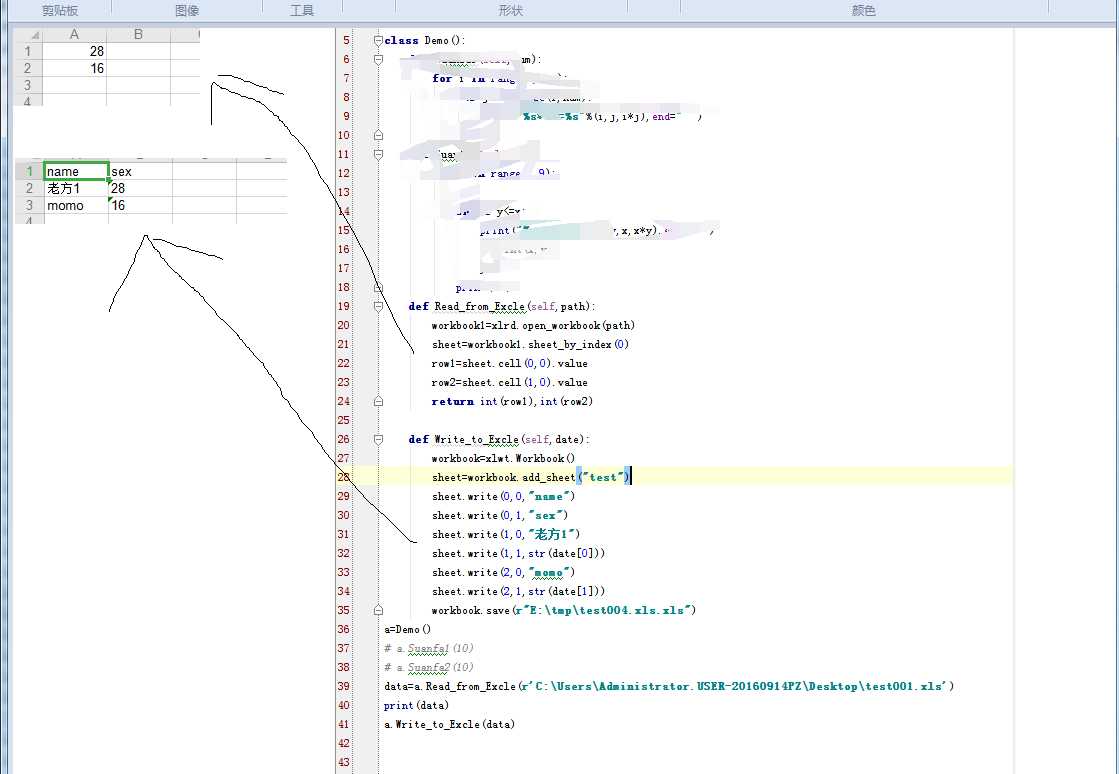Image resolution: width=1119 pixels, height=774 pixels.
Task: Click the sheet.write(0,1,"sex") line
Action: coord(500,516)
